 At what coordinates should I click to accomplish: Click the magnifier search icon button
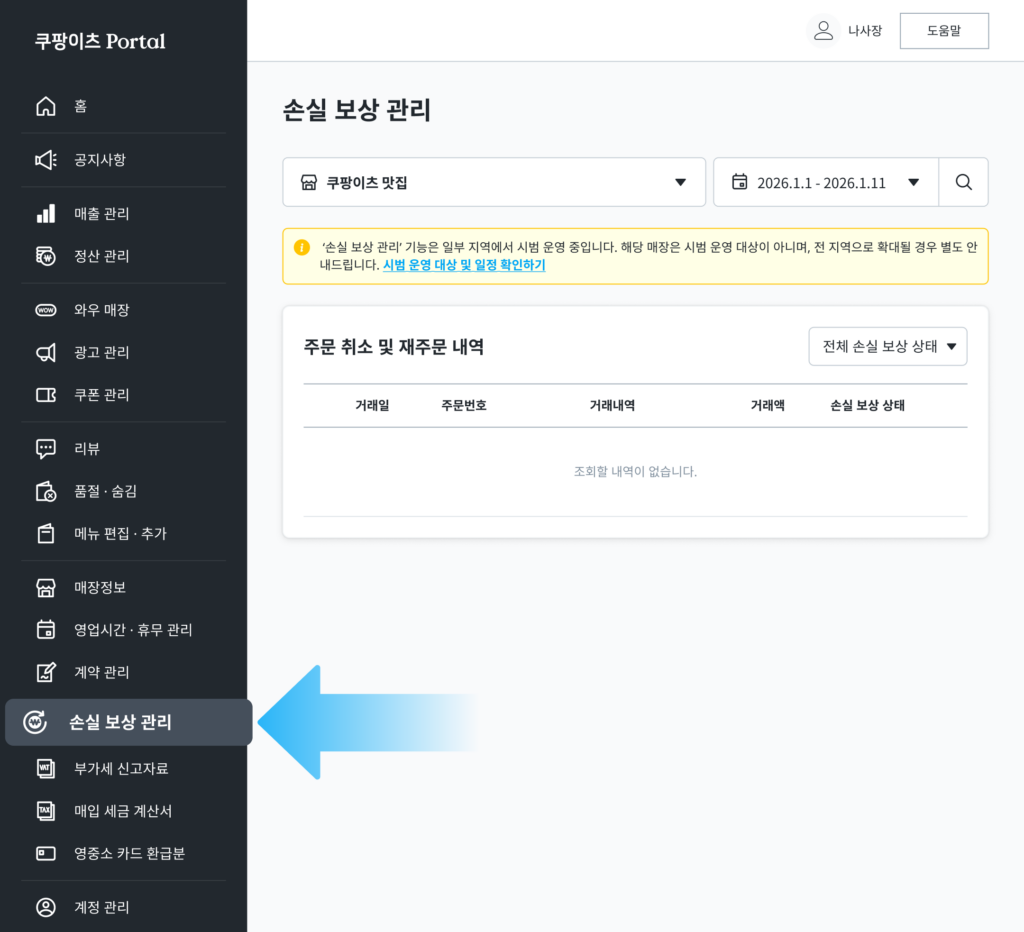click(963, 182)
